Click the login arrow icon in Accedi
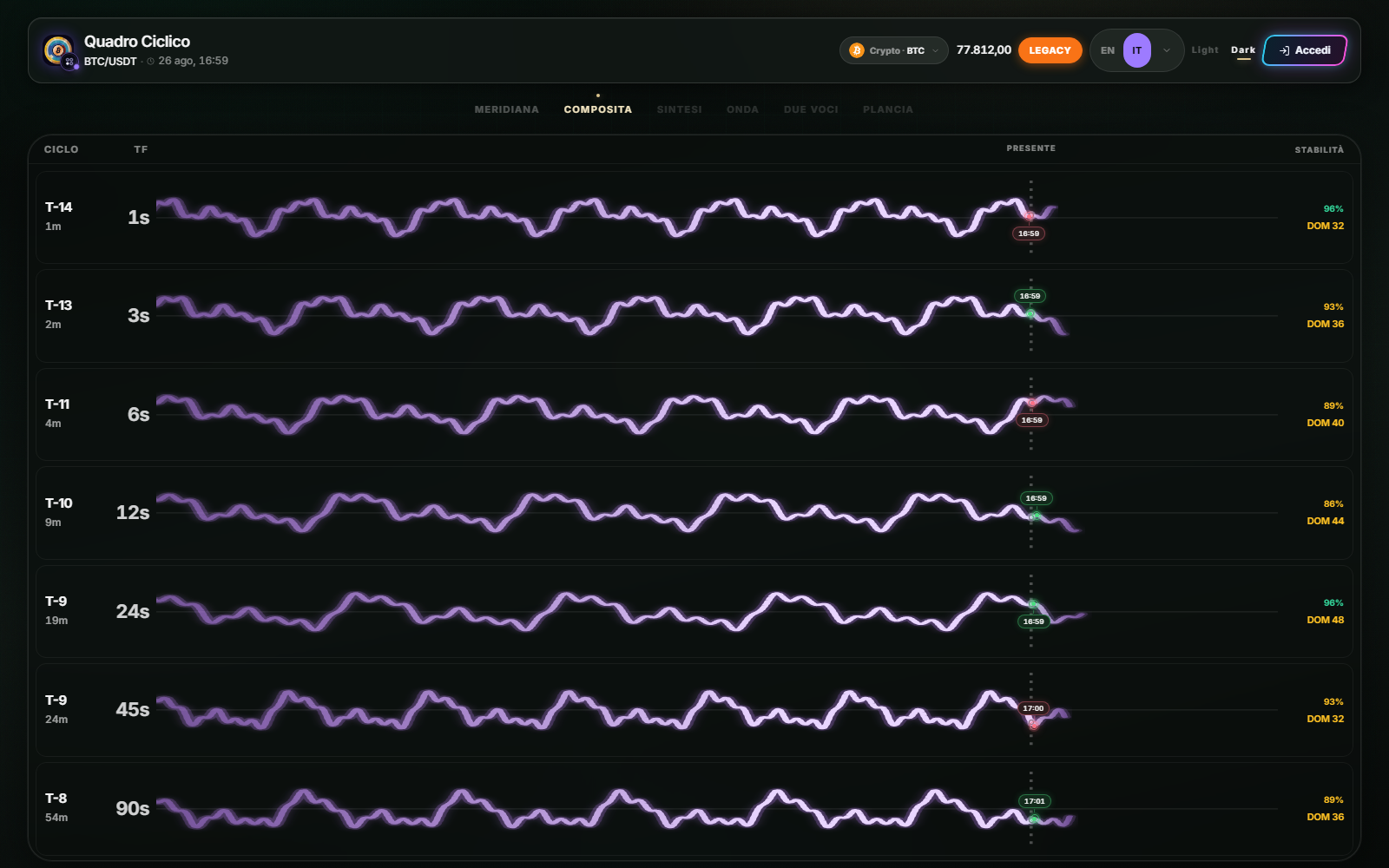The image size is (1389, 868). pos(1284,50)
